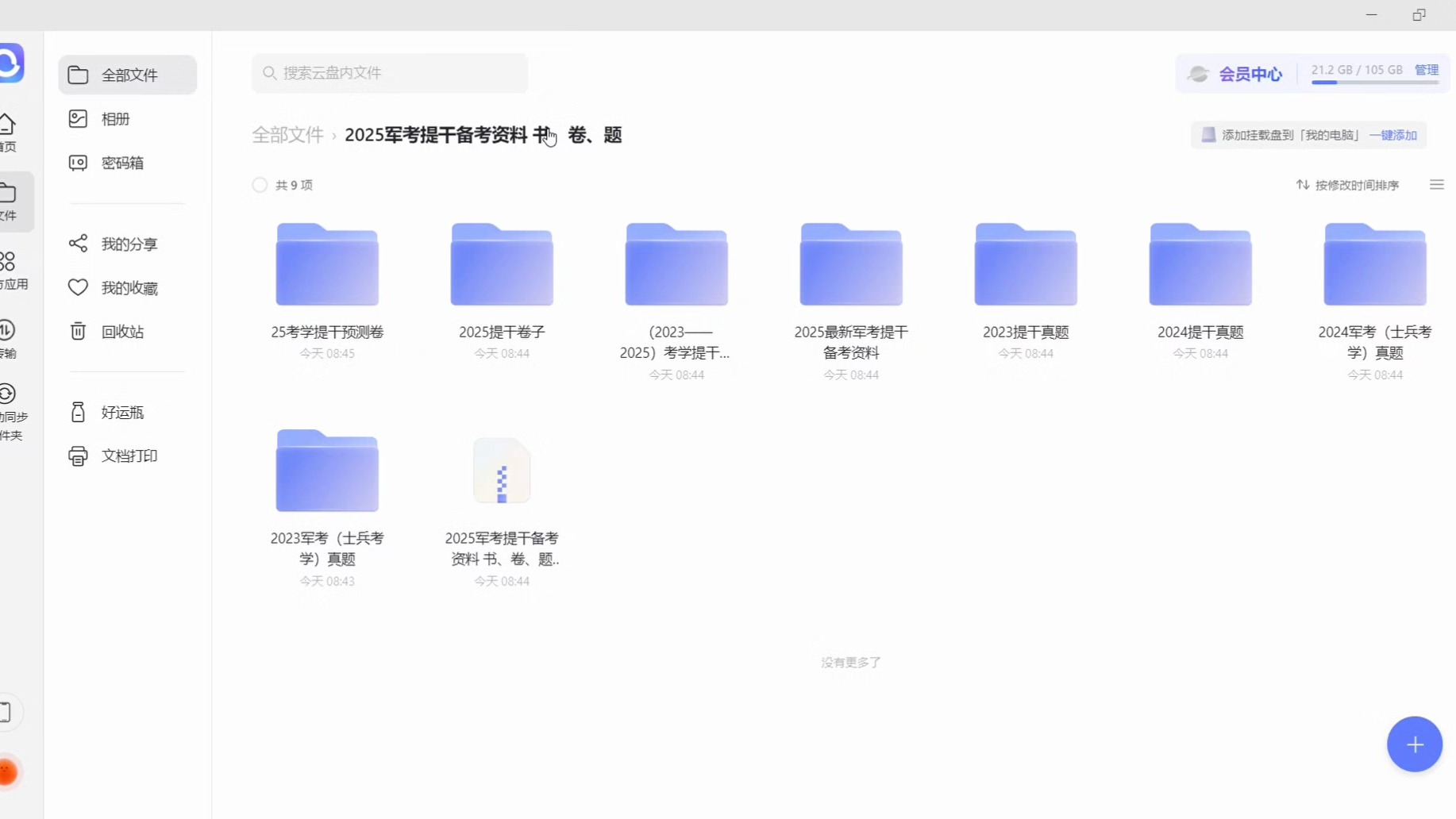Click the 2025军考提干备考资料 书、卷、题 breadcrumb title
Screen dimensions: 1456x819
click(x=483, y=135)
